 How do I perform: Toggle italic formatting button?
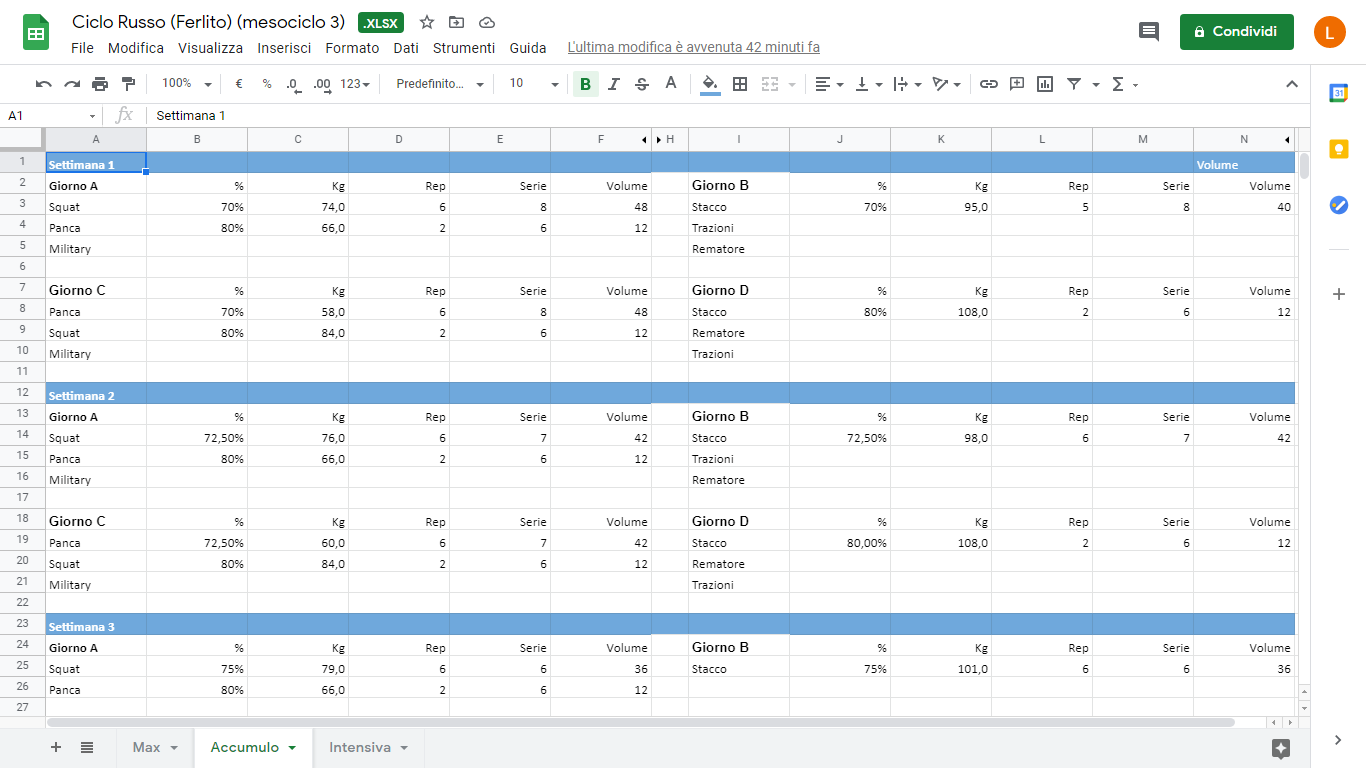614,84
